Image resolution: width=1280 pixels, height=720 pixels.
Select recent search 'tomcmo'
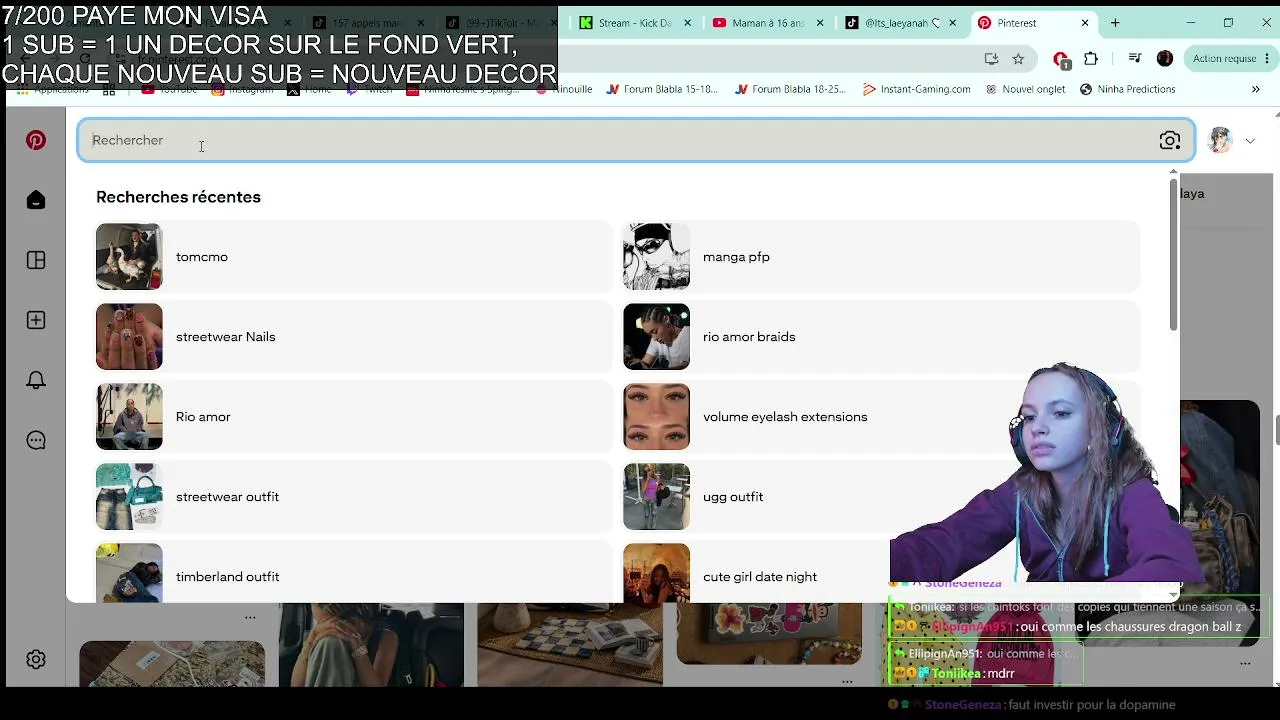pos(354,257)
